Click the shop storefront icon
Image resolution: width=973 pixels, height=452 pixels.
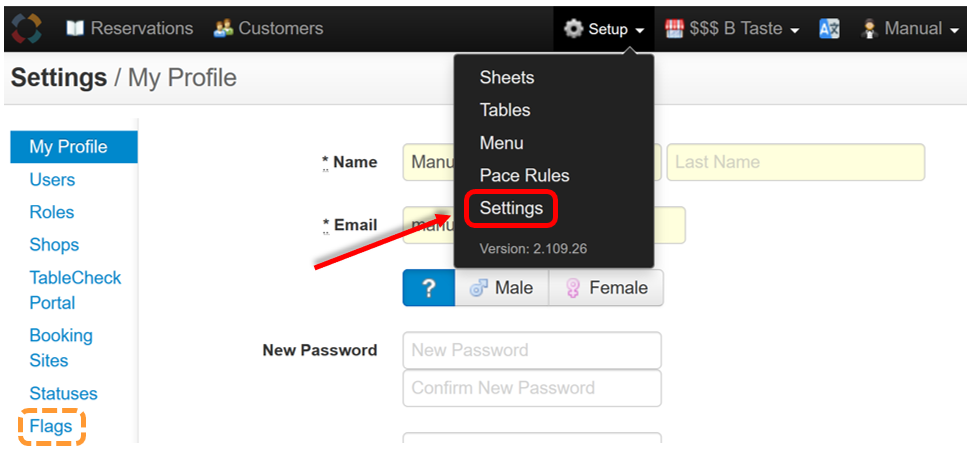click(674, 29)
